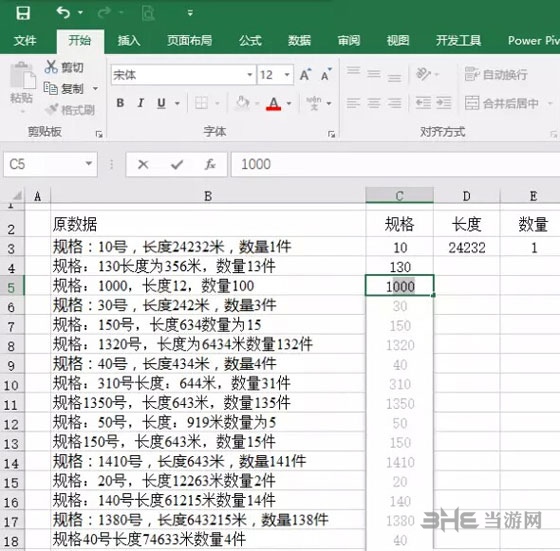Click the fx insert function button
The height and width of the screenshot is (551, 560).
point(210,164)
